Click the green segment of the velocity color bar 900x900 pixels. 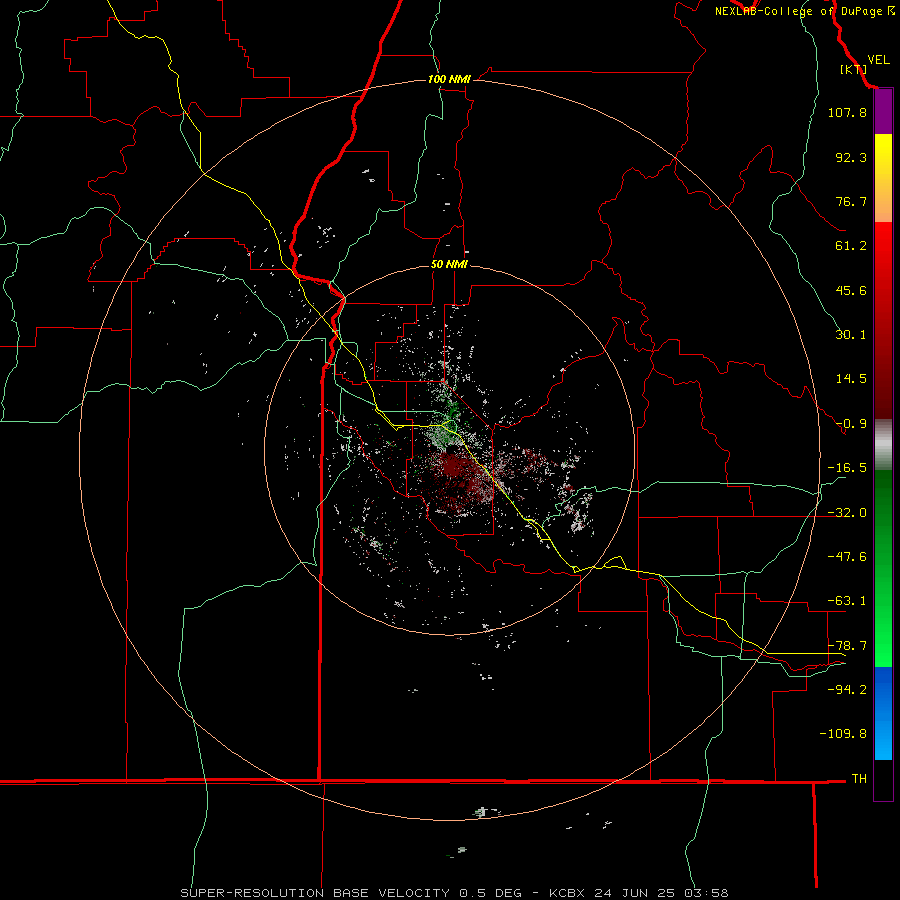[x=883, y=568]
